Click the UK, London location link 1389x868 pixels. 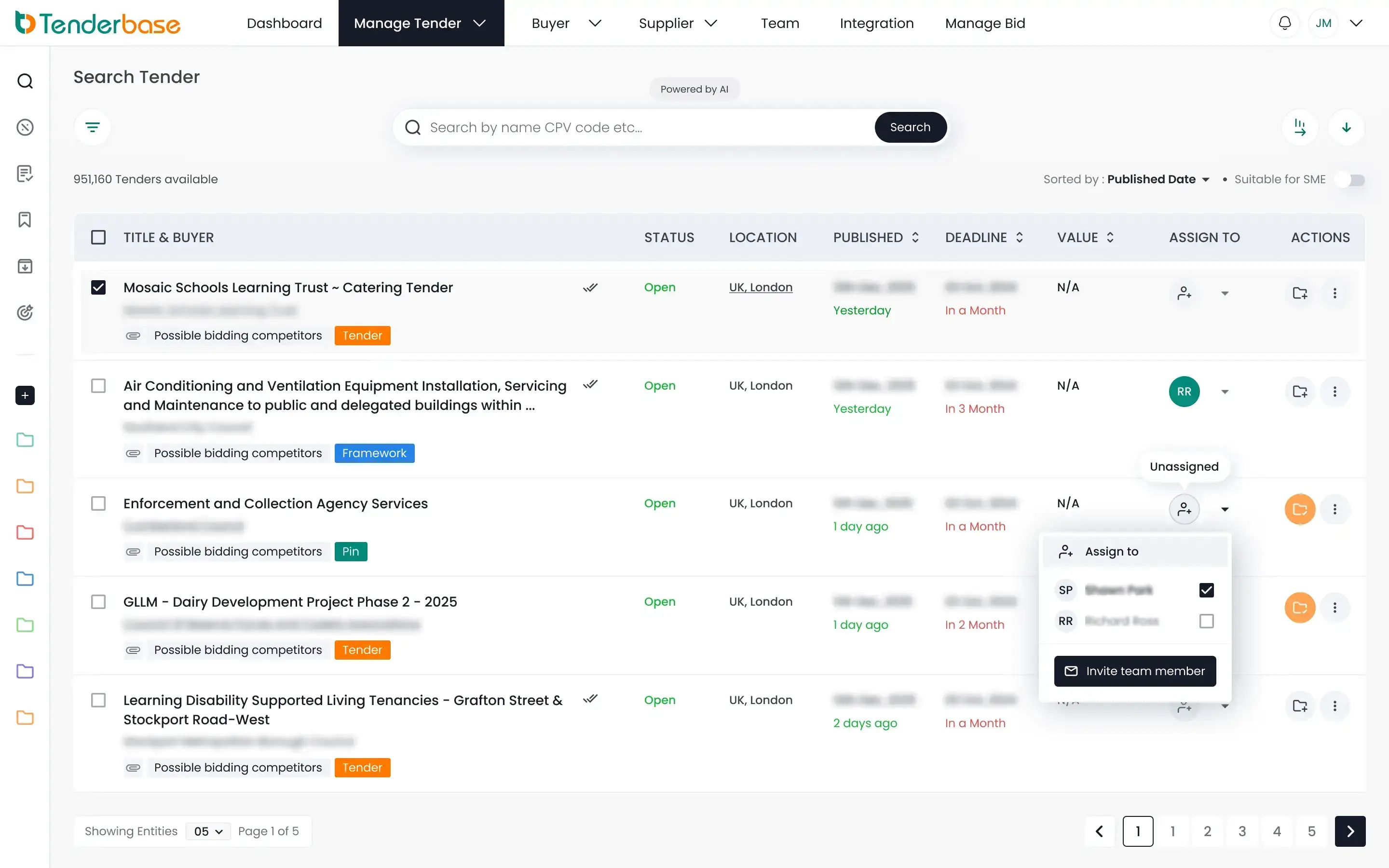click(x=761, y=287)
